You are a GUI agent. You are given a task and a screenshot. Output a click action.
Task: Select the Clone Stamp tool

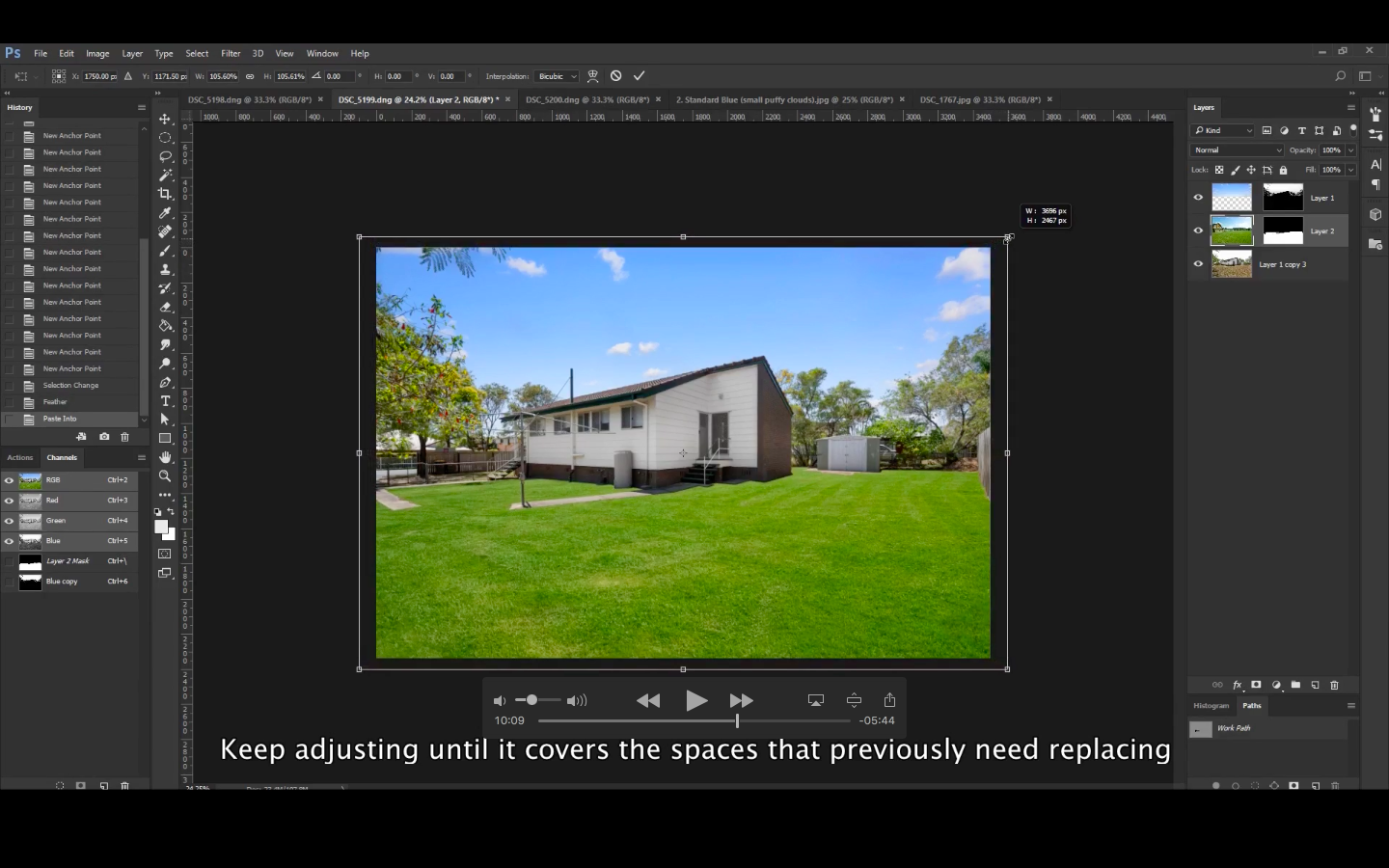[165, 269]
